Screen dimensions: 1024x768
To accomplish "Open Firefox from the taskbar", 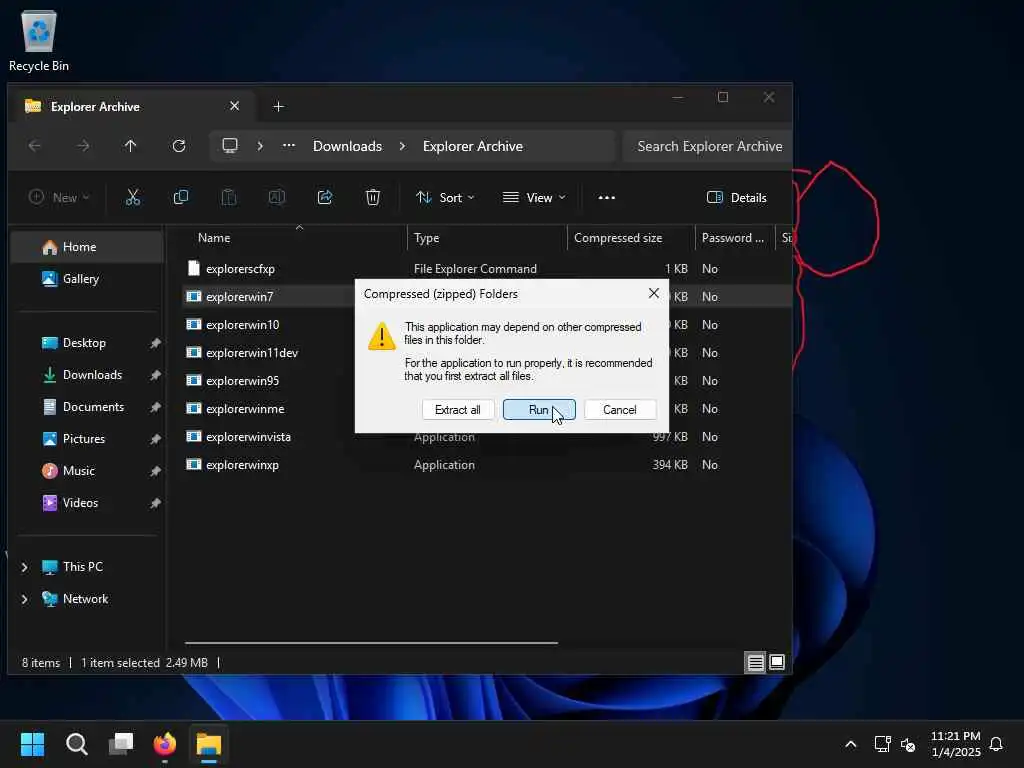I will [165, 744].
